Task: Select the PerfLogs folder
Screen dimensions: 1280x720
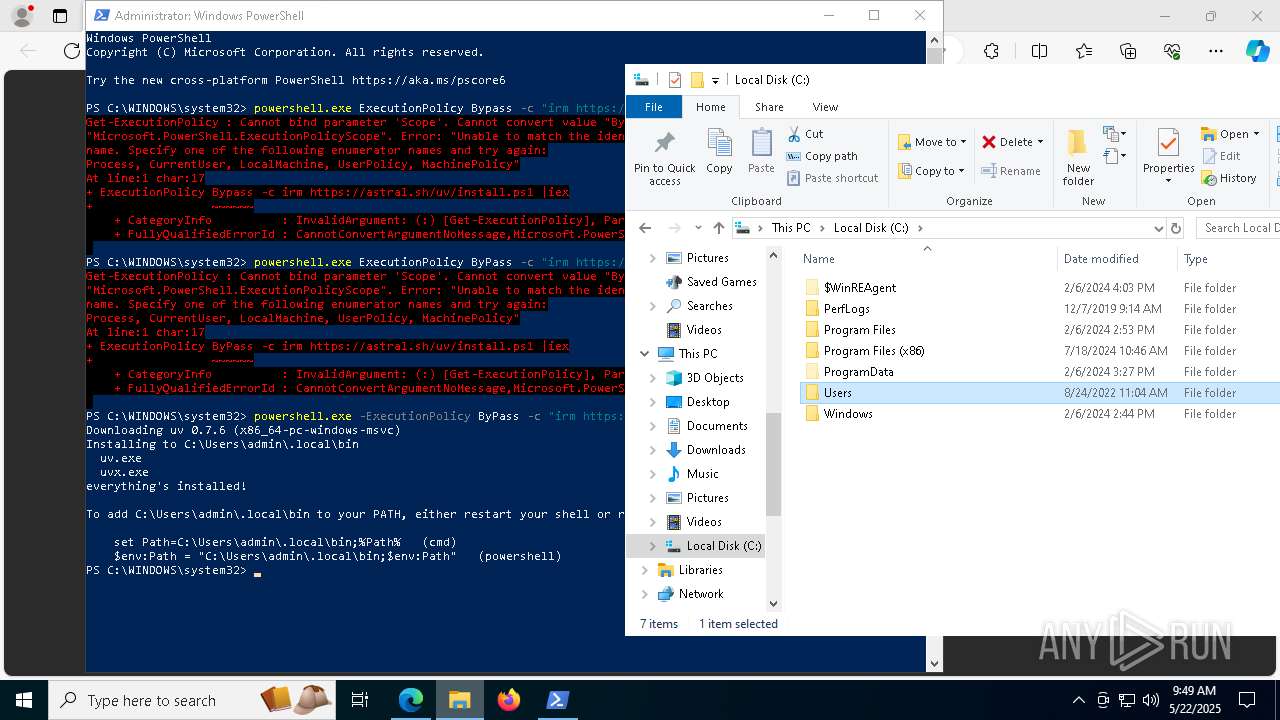Action: click(847, 309)
